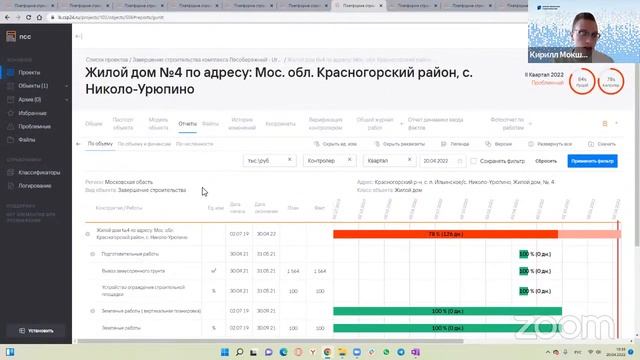Click the ПСС logo in sidebar
The image size is (640, 360).
(18, 36)
